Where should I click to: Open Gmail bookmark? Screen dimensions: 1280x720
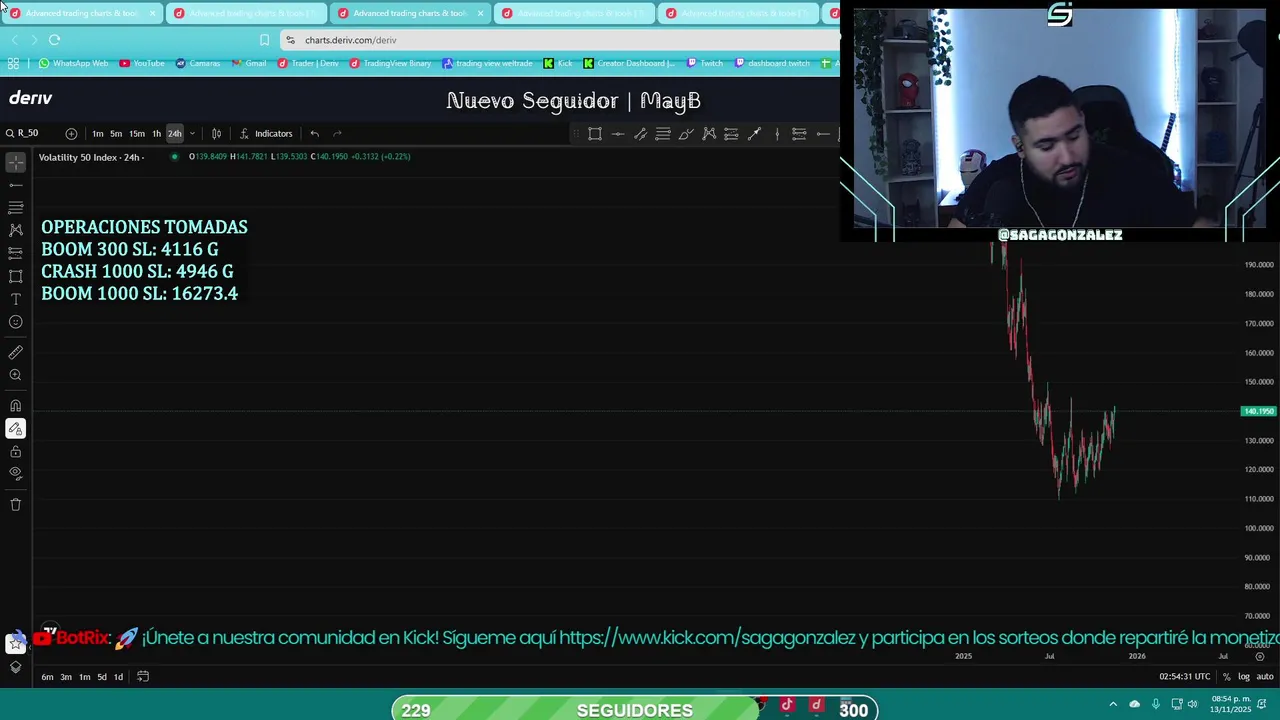pos(249,63)
